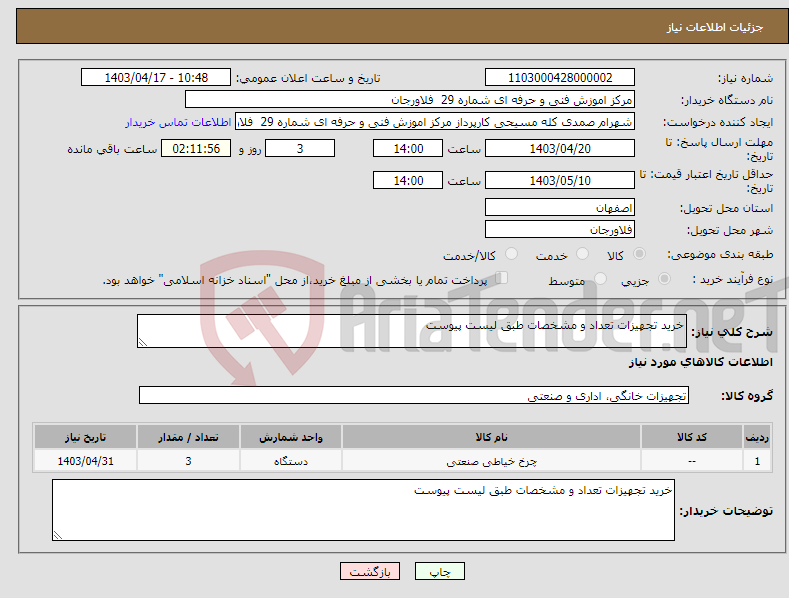The image size is (789, 598).
Task: Click the price validity hour field 14:00
Action: [408, 180]
